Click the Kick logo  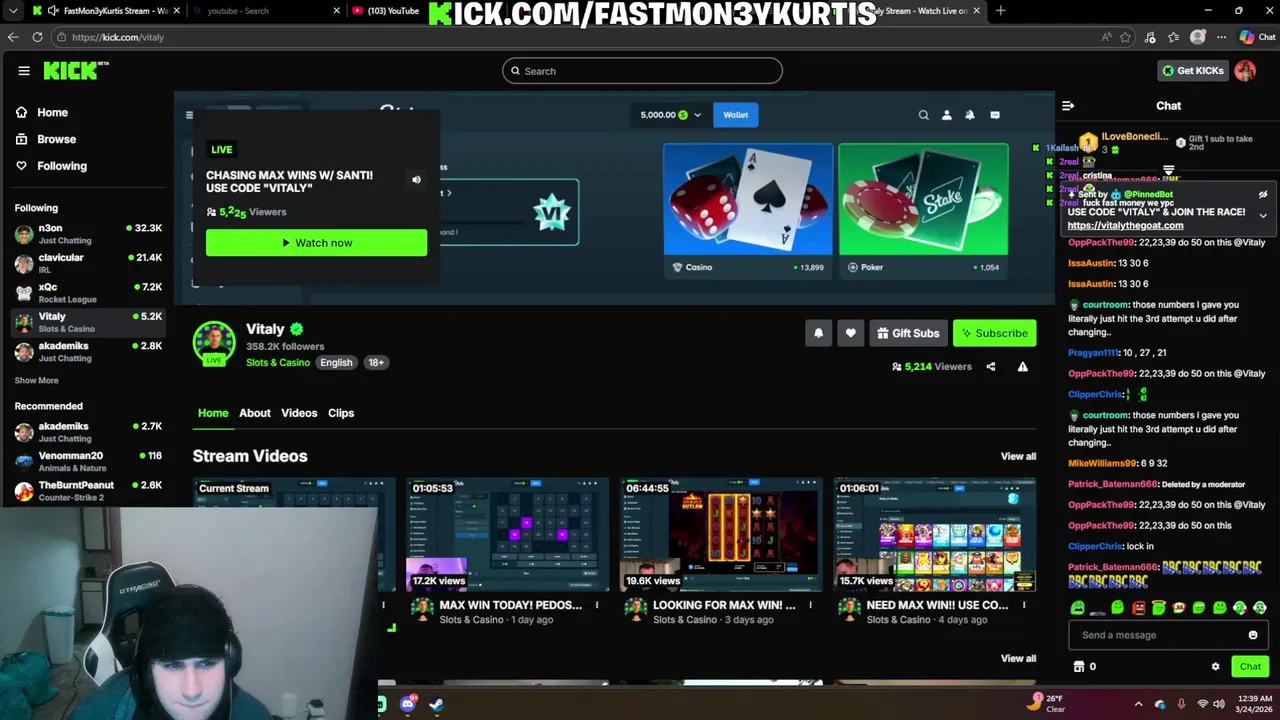click(x=75, y=70)
